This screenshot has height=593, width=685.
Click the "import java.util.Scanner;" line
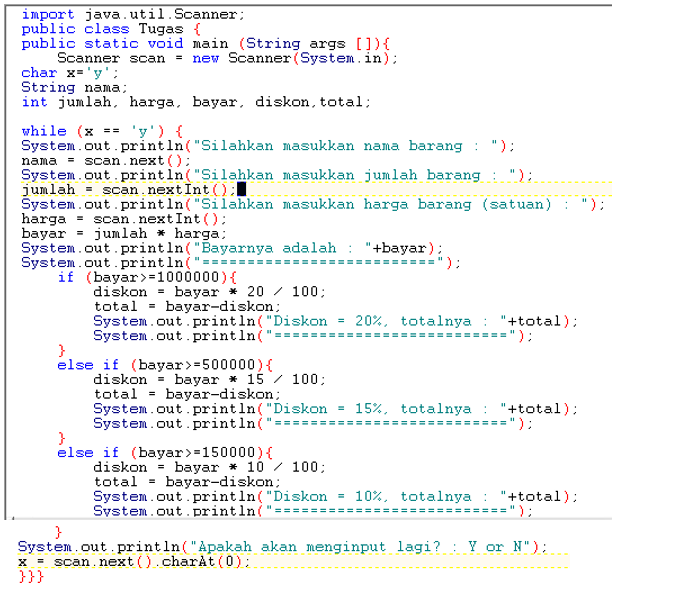[133, 14]
